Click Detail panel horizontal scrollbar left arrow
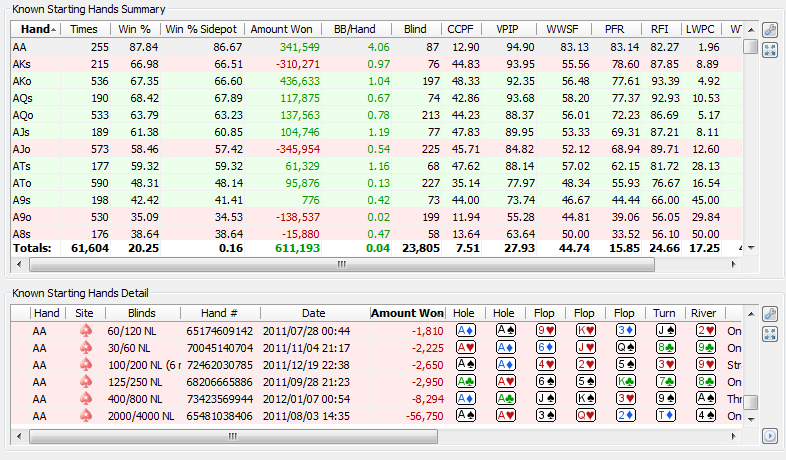Screen dimensions: 786x460 click(18, 437)
